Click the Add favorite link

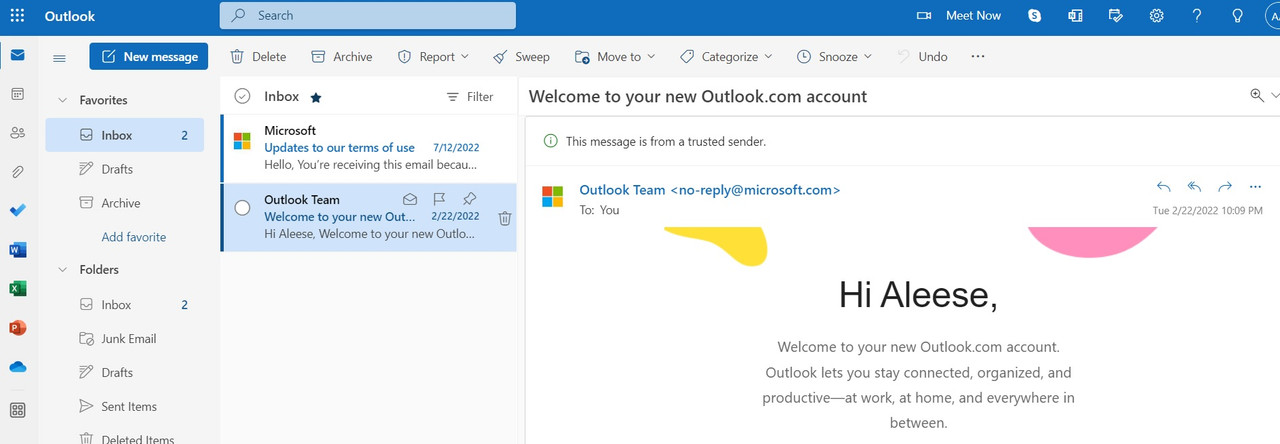click(134, 237)
